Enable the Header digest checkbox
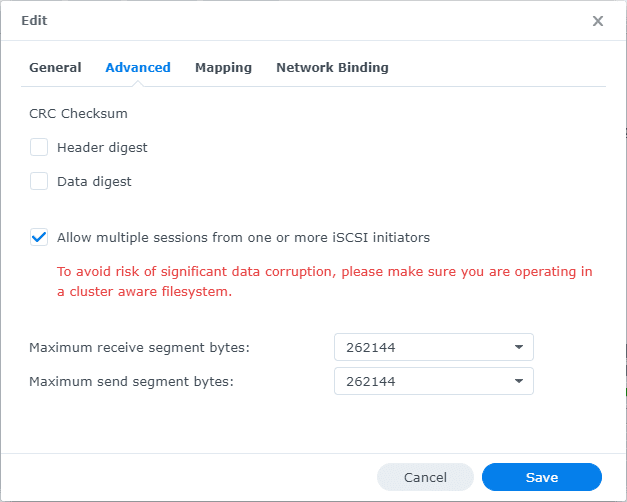 (39, 148)
